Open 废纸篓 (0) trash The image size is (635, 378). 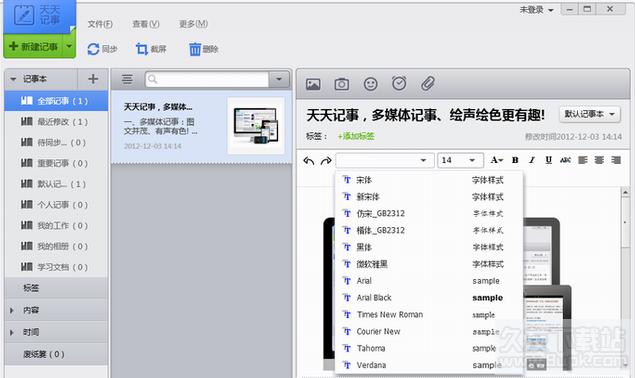[x=56, y=354]
